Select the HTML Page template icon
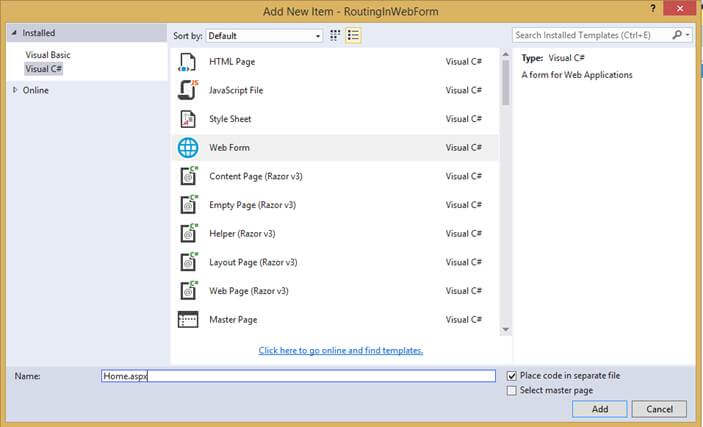The image size is (703, 427). (187, 62)
